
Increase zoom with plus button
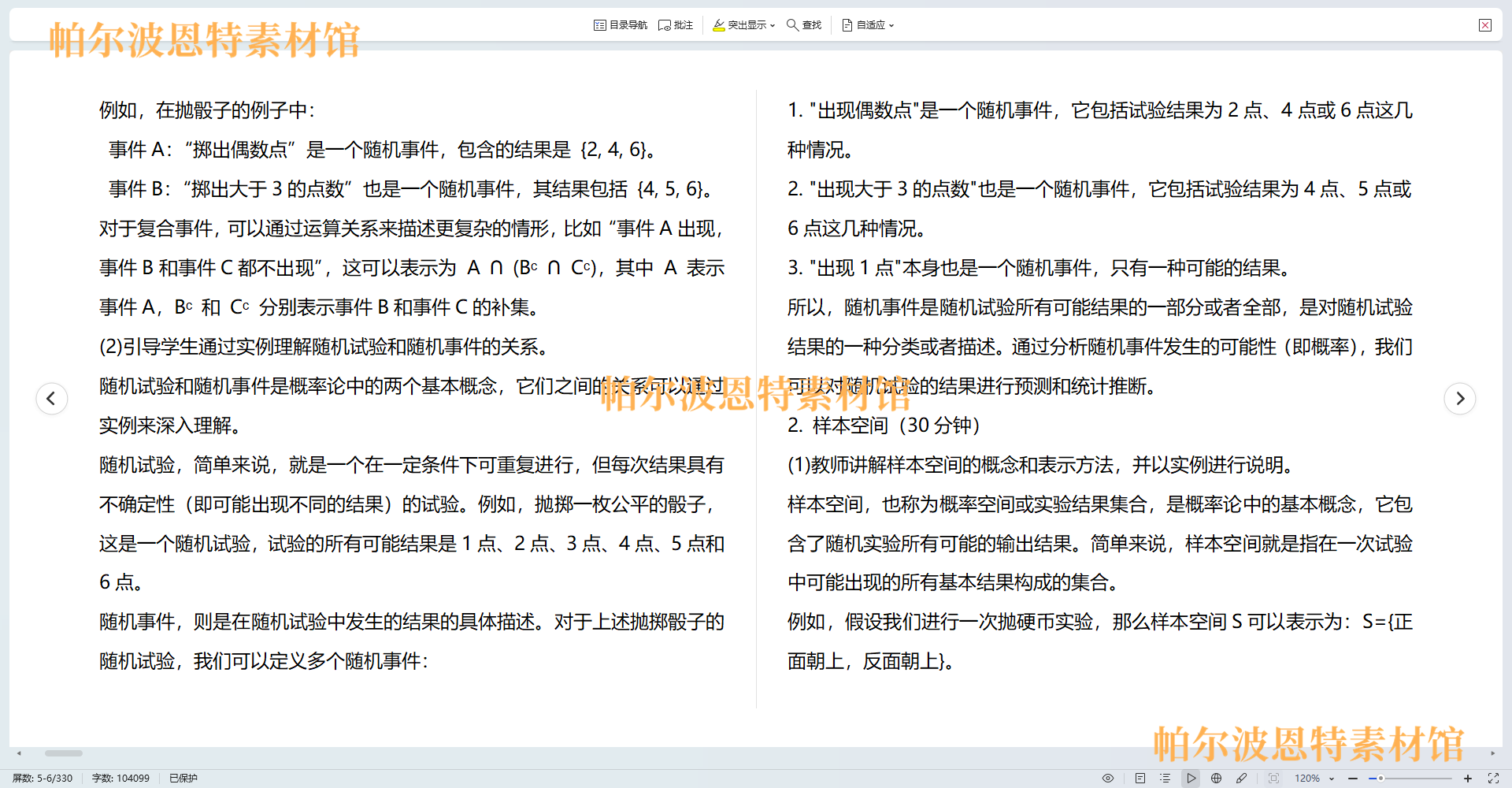(1468, 779)
